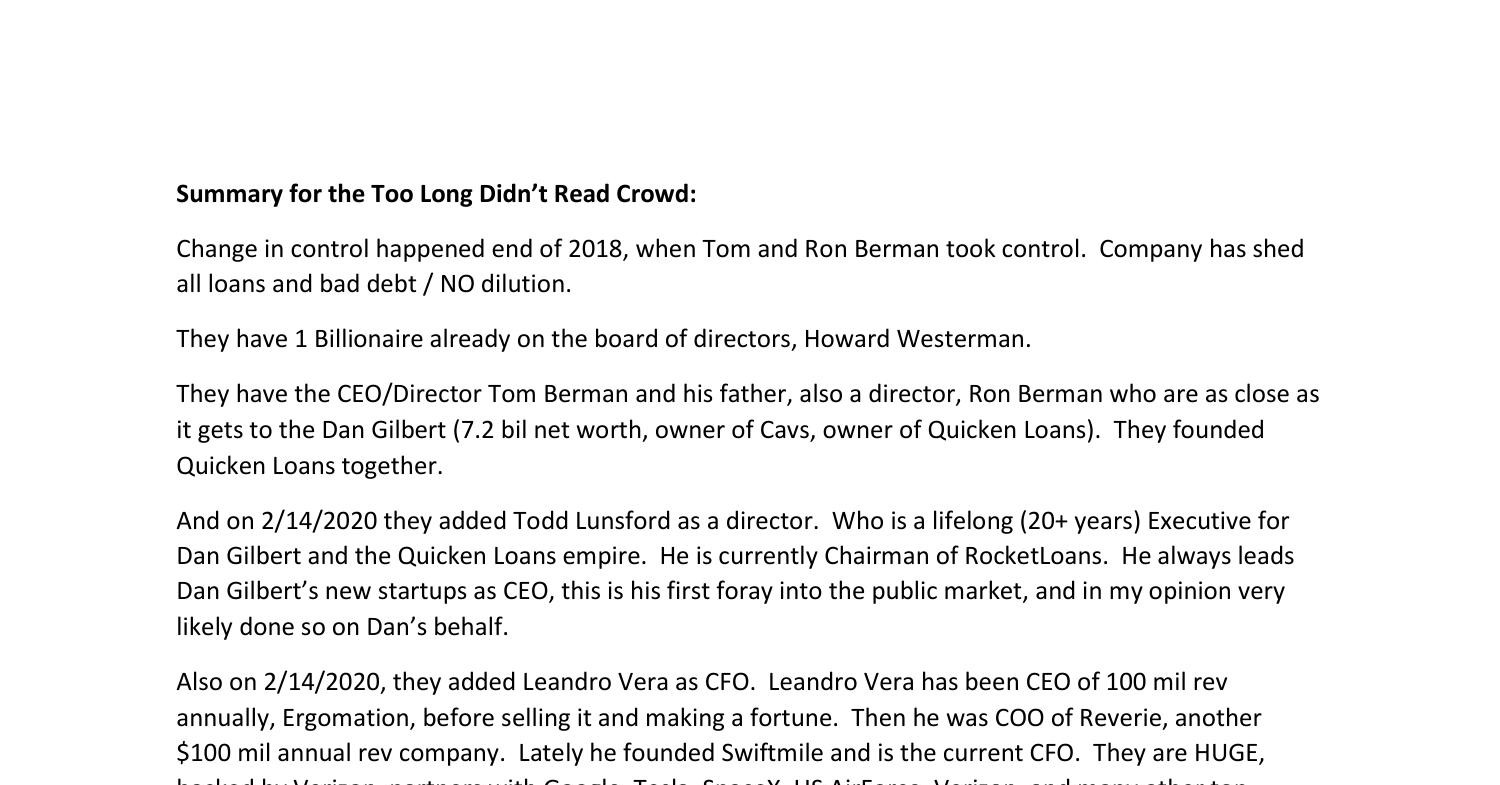Click the line 'Quicken Loans together.'
Viewport: 1500px width, 785px height.
(x=309, y=466)
